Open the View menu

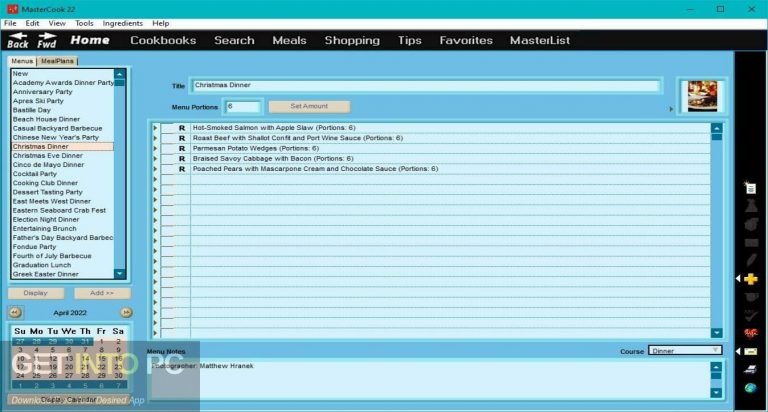tap(57, 23)
